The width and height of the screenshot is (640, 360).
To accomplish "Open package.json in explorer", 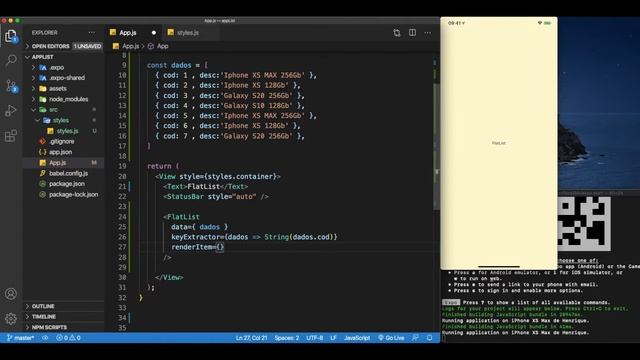I will point(67,184).
